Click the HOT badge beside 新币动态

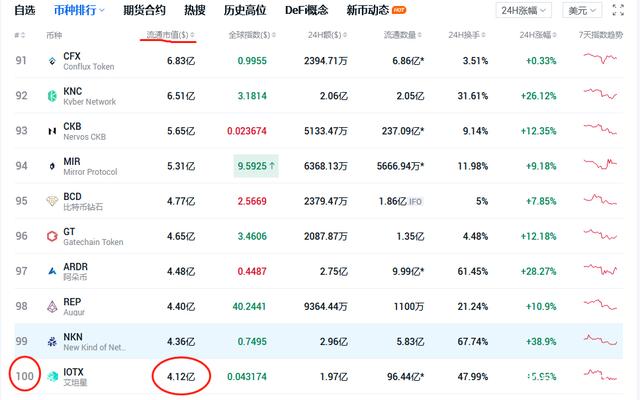tap(399, 10)
